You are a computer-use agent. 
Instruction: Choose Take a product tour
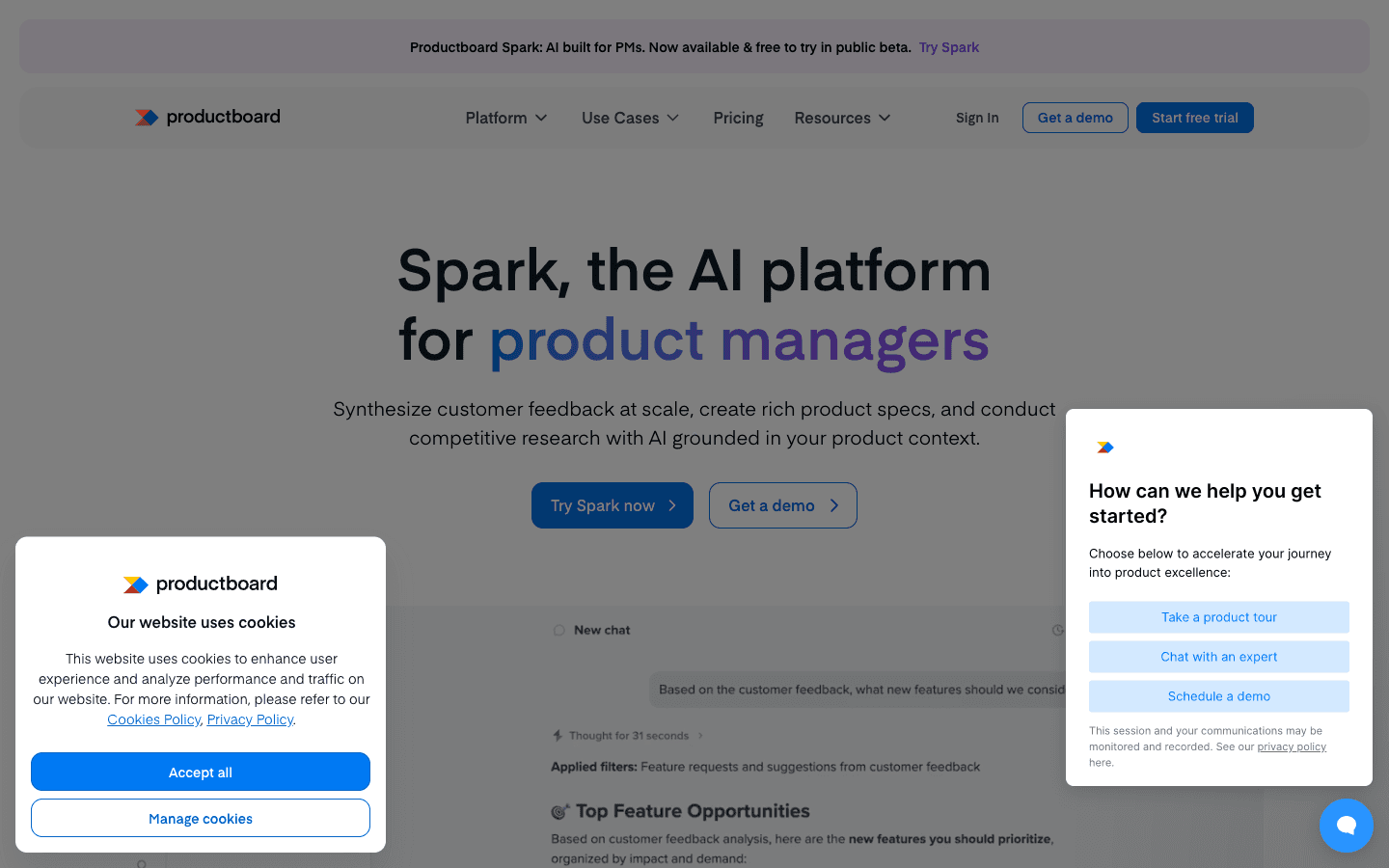[x=1218, y=617]
